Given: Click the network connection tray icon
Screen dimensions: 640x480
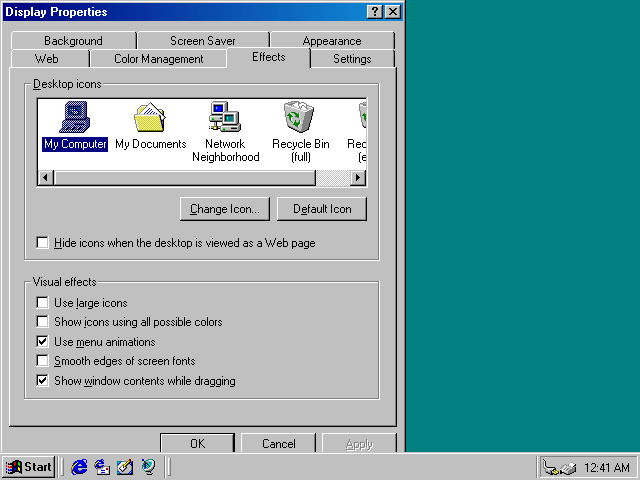Looking at the screenshot, I should pyautogui.click(x=551, y=467).
